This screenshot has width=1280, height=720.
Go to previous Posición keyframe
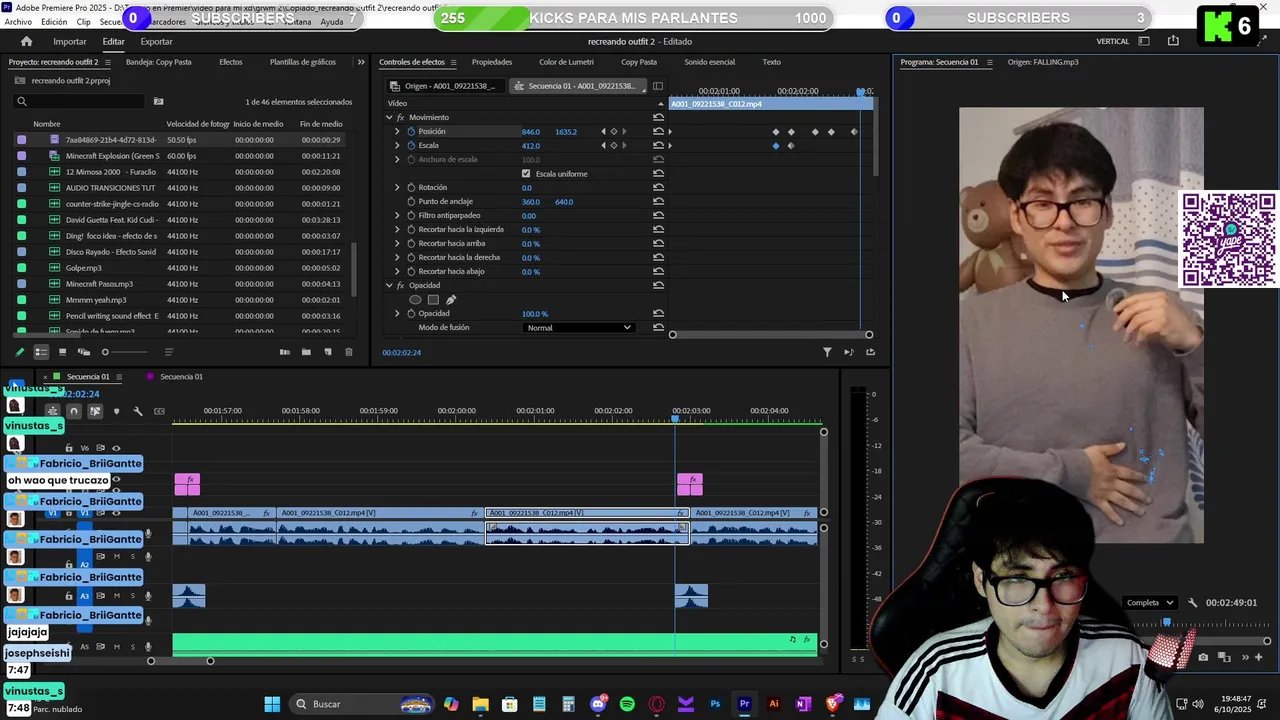pos(603,132)
